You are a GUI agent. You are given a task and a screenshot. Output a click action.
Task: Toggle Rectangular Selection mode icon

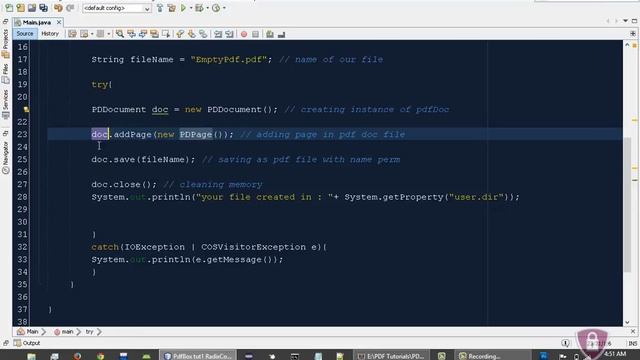pyautogui.click(x=166, y=34)
